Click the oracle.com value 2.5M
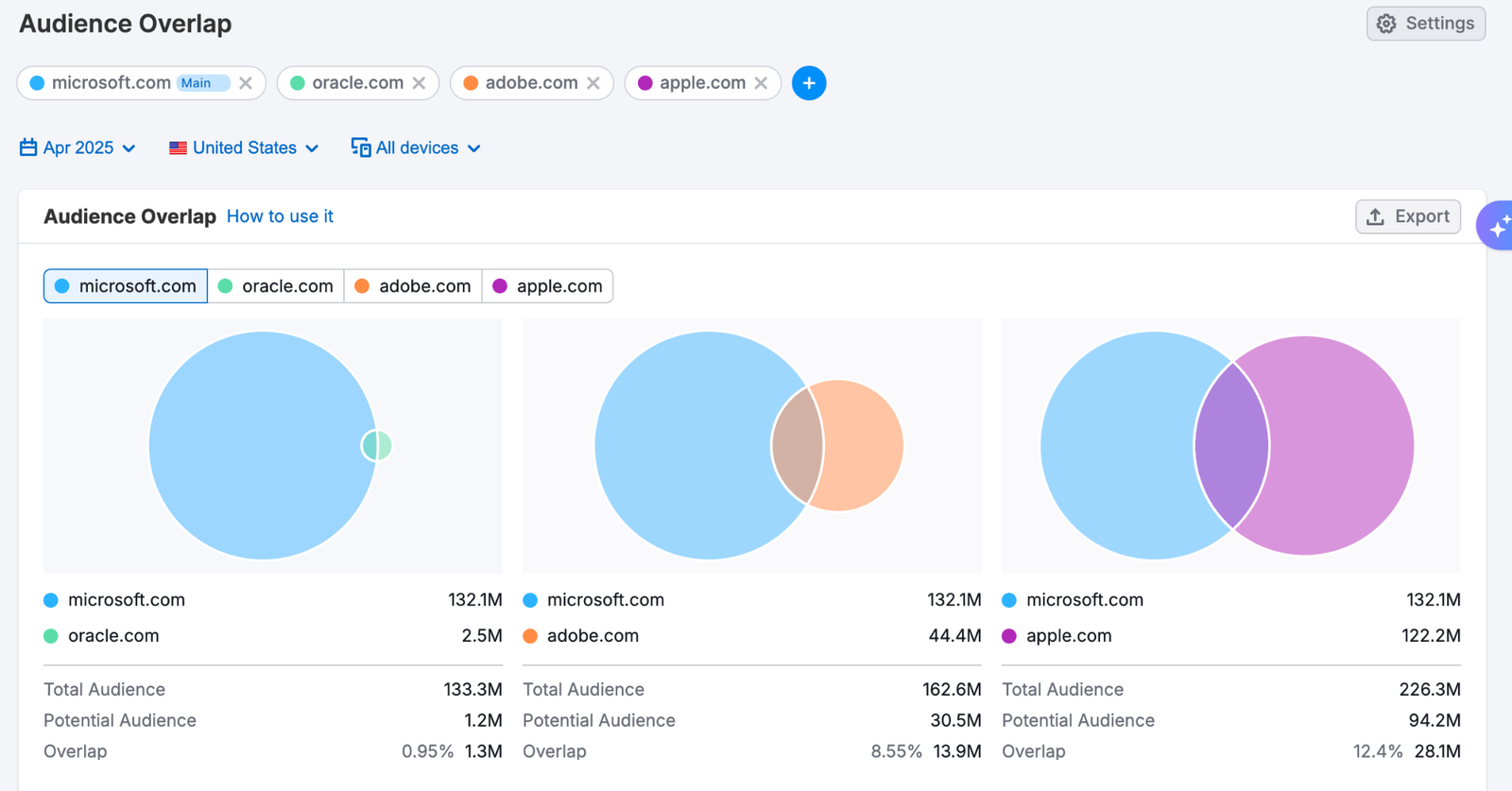1512x791 pixels. point(482,636)
